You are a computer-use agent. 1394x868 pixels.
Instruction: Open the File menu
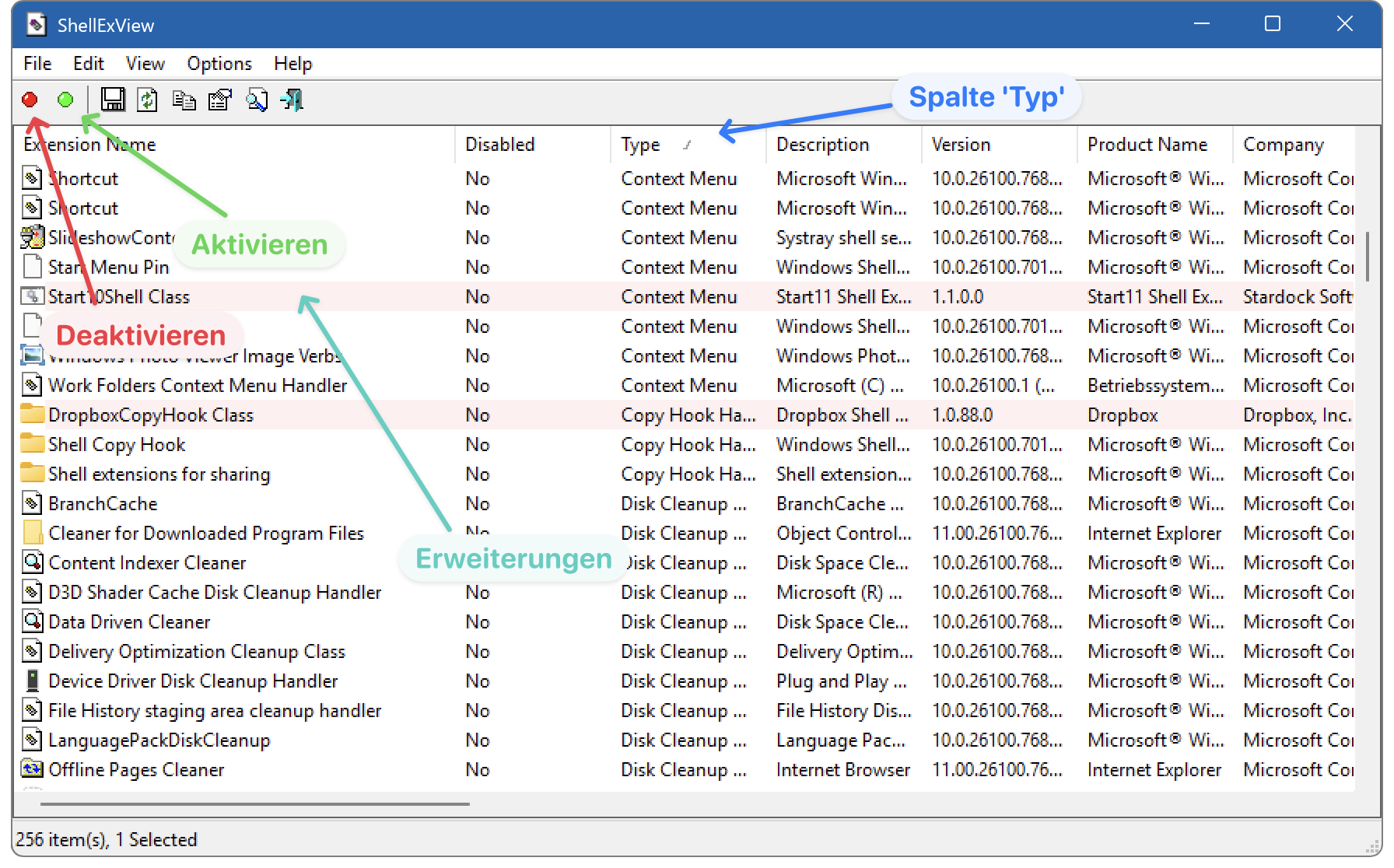(37, 63)
